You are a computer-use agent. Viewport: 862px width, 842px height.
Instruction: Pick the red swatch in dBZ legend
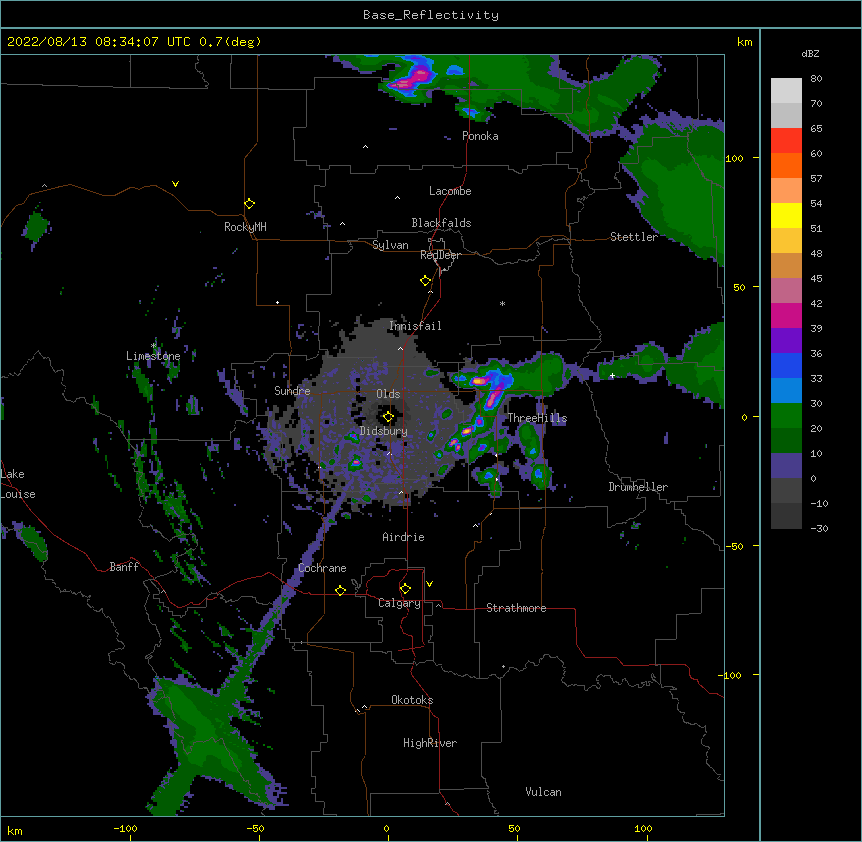[x=786, y=141]
